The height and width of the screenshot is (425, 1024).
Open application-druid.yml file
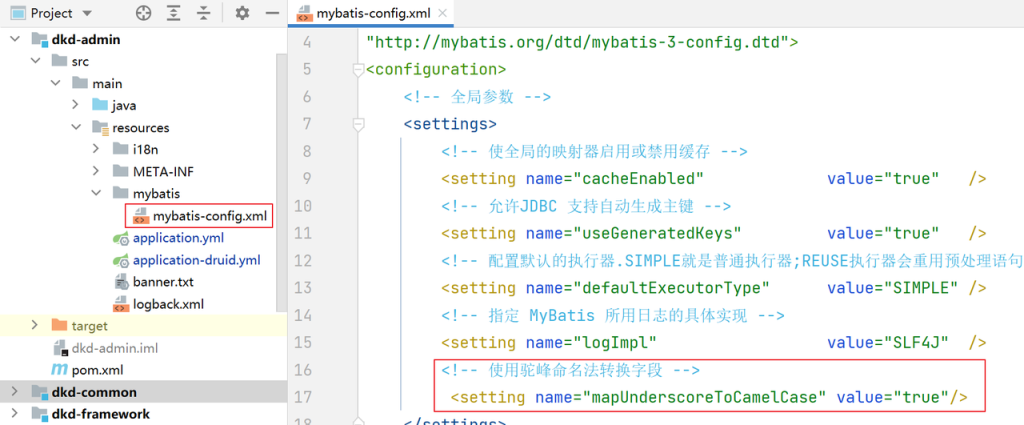195,260
